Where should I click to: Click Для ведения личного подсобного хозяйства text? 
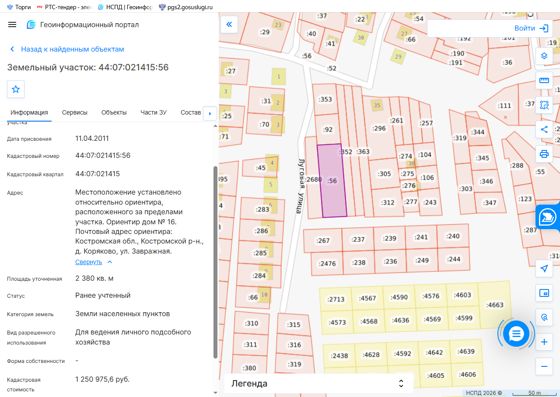pyautogui.click(x=133, y=337)
